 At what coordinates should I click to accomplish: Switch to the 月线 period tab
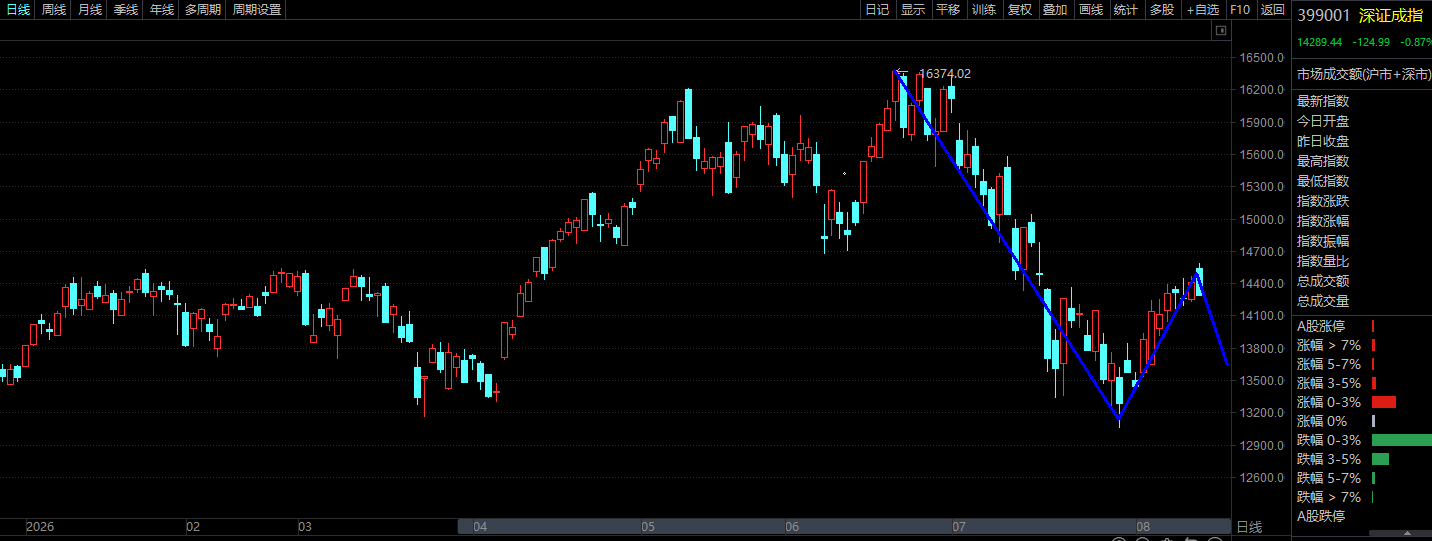click(x=89, y=10)
